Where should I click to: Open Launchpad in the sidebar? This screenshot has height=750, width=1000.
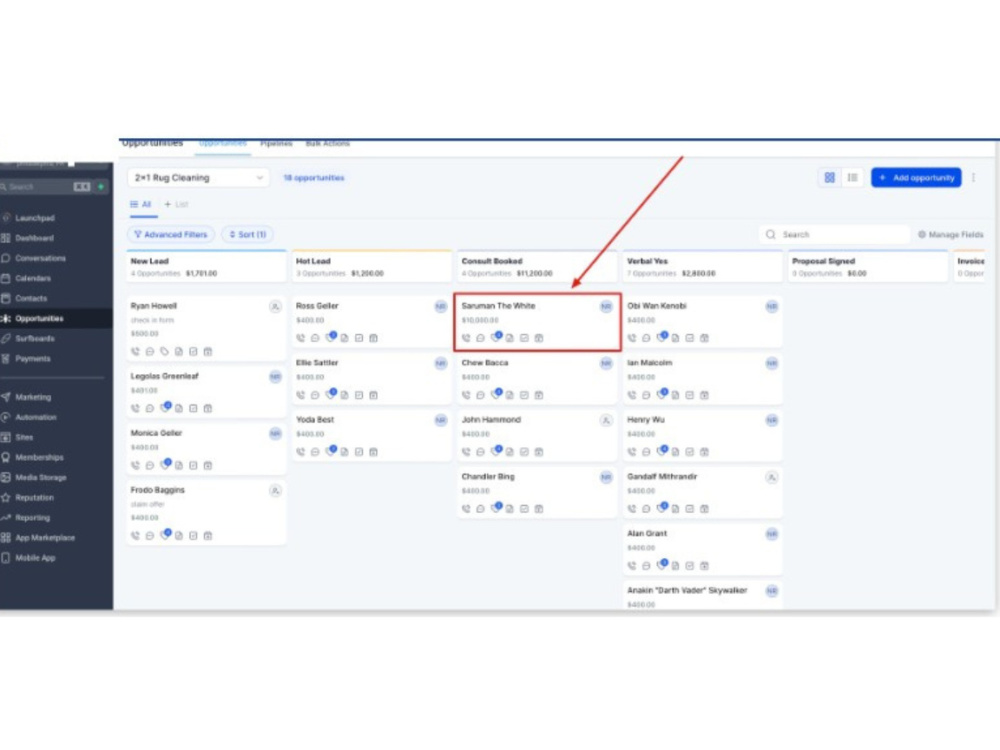pos(35,218)
